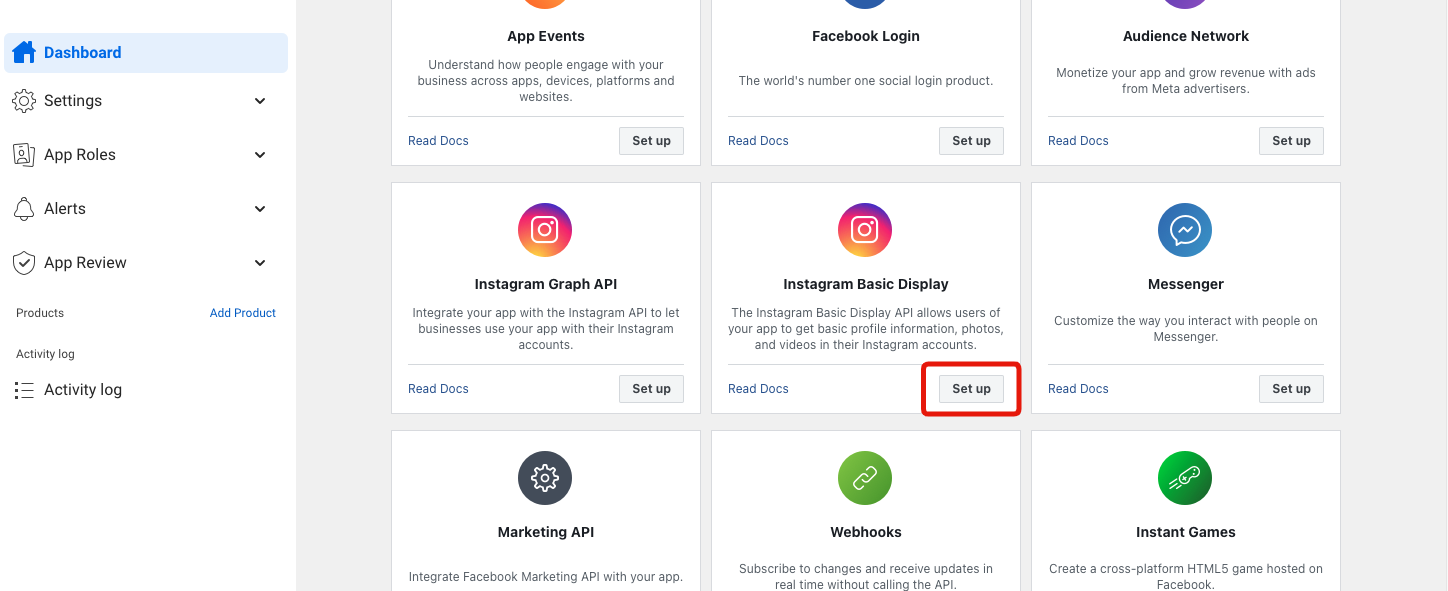
Task: Click the Alerts bell icon in the sidebar
Action: coord(24,208)
